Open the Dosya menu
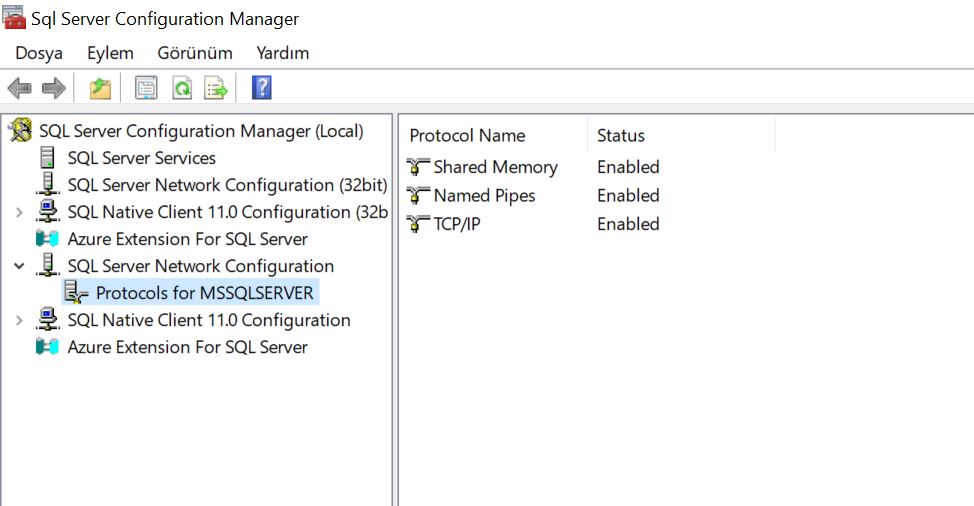The height and width of the screenshot is (506, 974). coord(39,53)
